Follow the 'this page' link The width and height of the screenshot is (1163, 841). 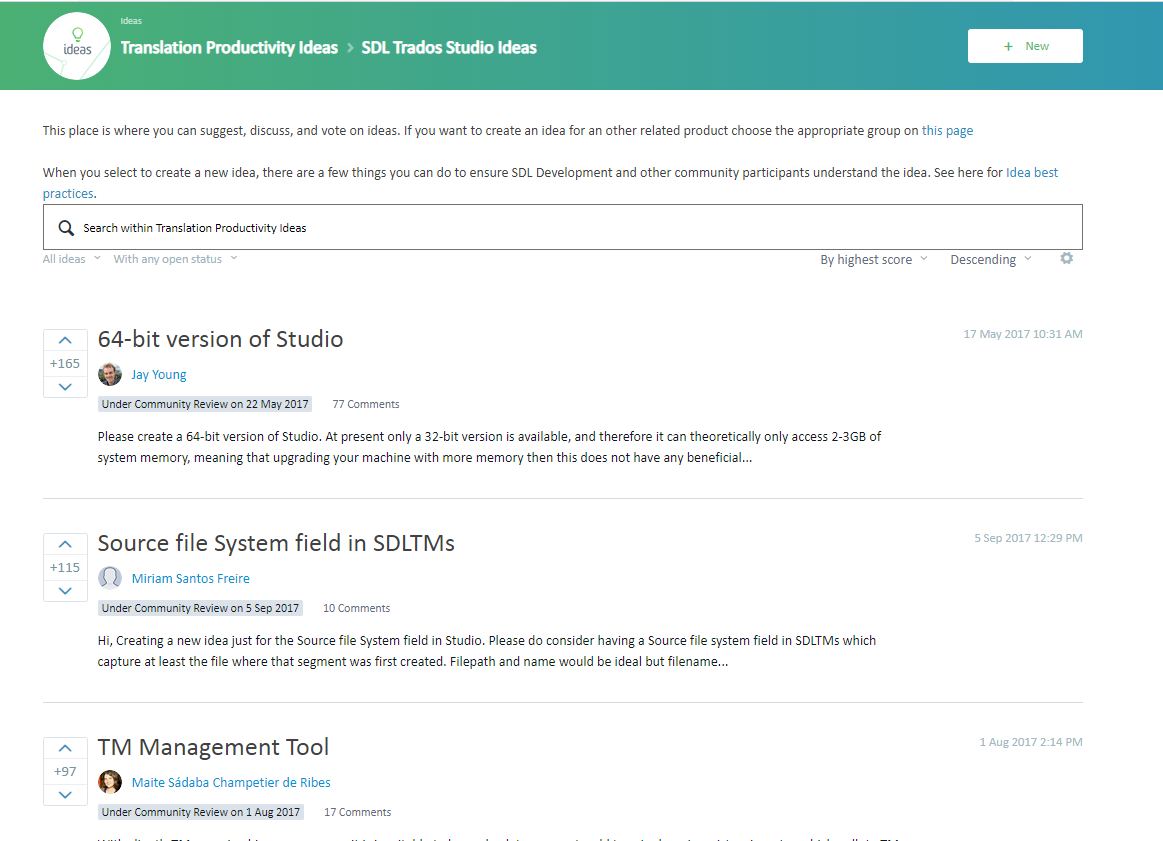coord(947,131)
